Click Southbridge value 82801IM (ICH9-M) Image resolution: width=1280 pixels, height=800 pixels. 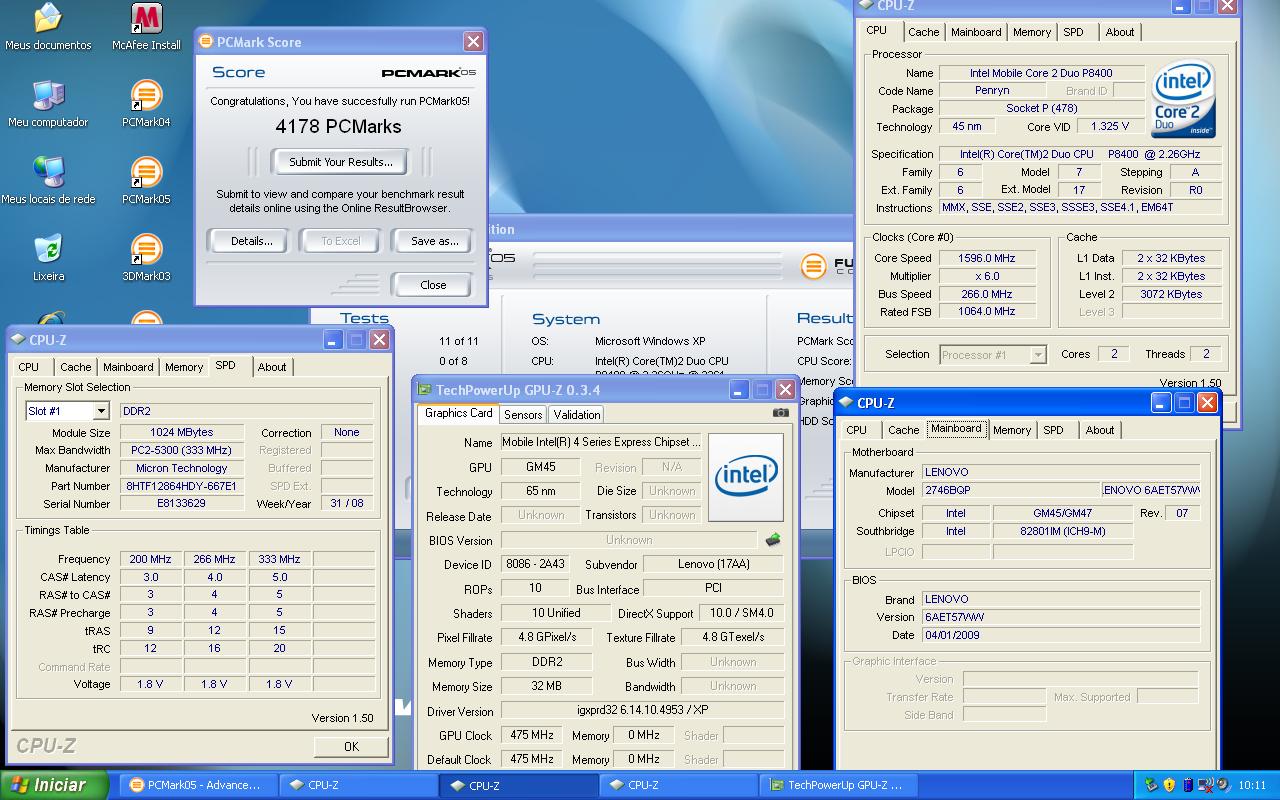tap(1062, 531)
